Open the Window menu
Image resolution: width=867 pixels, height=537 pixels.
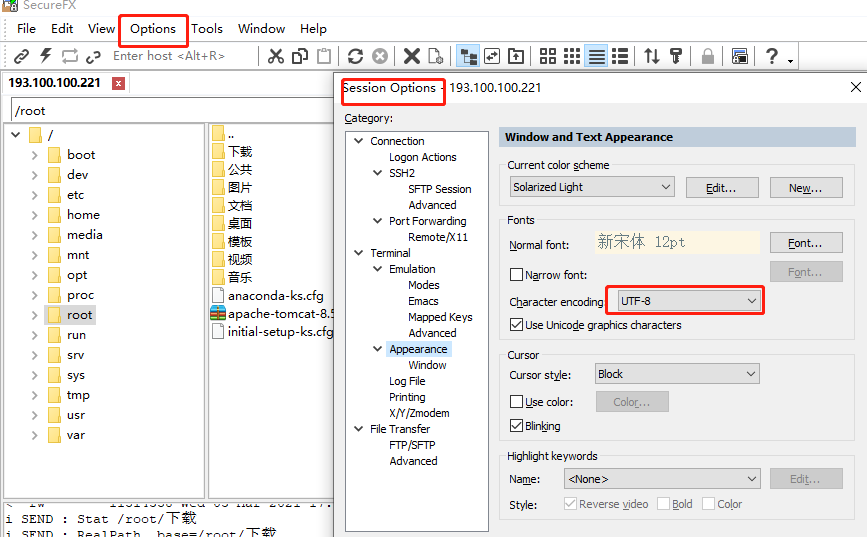click(x=262, y=29)
